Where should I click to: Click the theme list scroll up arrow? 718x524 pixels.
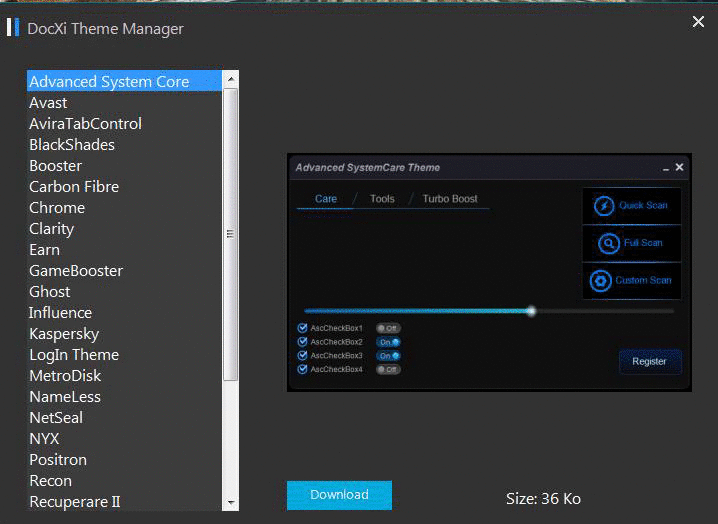pyautogui.click(x=231, y=79)
